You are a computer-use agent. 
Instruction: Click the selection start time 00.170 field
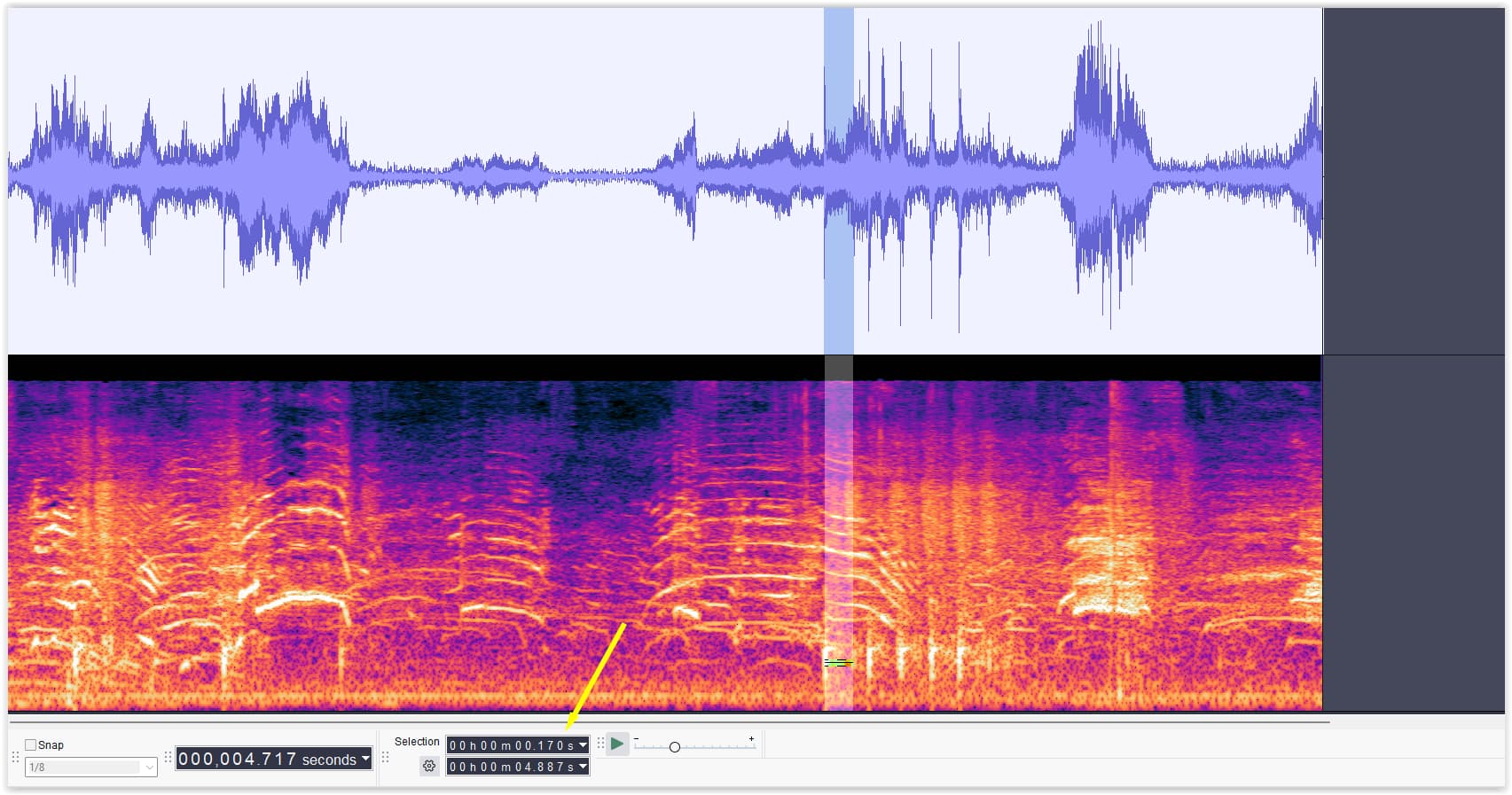(512, 745)
